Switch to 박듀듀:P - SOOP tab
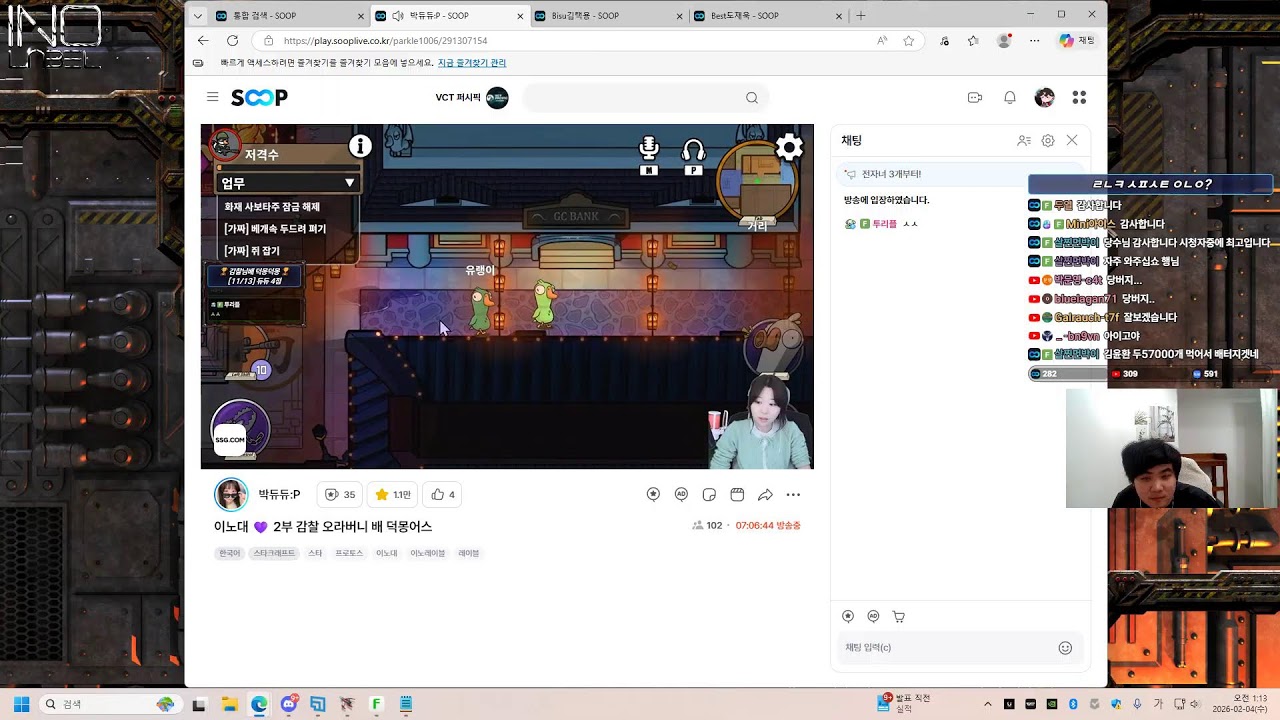Image resolution: width=1280 pixels, height=720 pixels. pyautogui.click(x=449, y=16)
